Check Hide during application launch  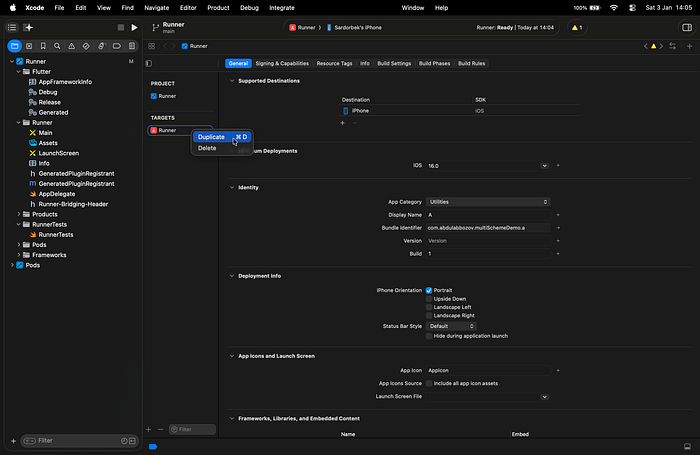429,336
